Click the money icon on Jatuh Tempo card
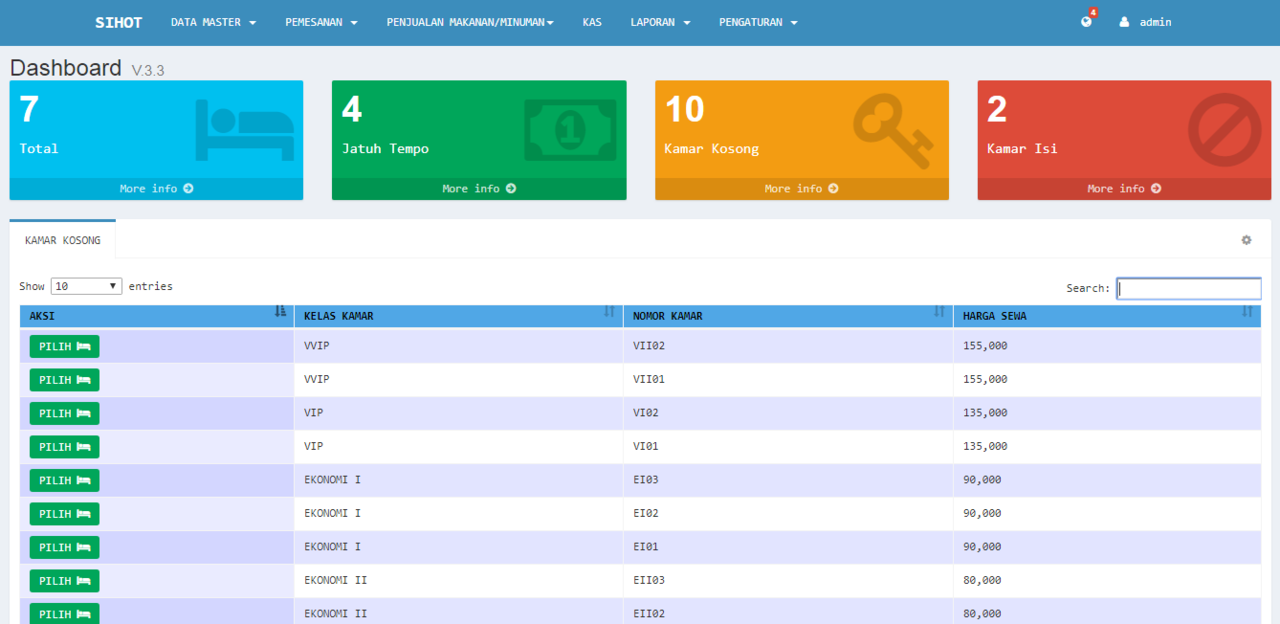The width and height of the screenshot is (1280, 624). [569, 128]
